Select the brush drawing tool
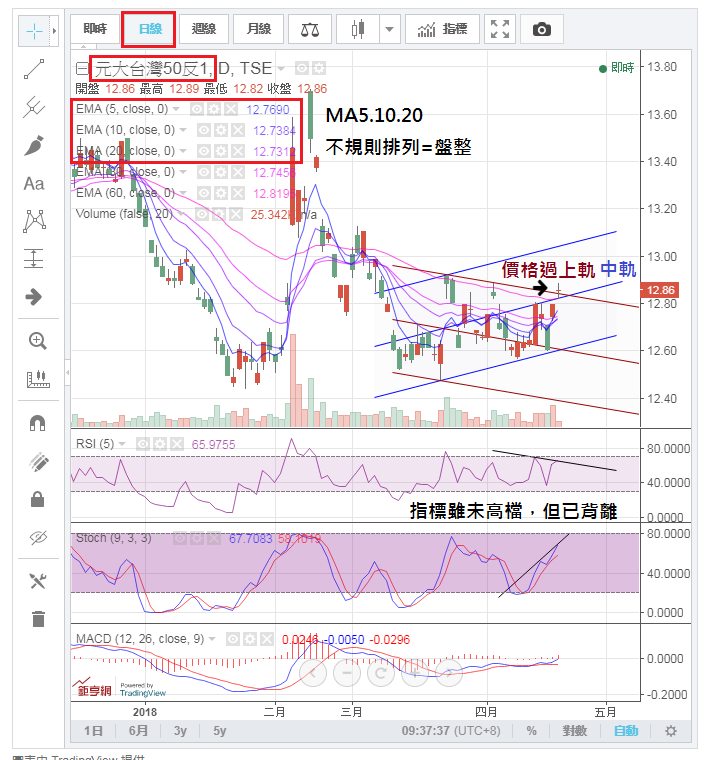The height and width of the screenshot is (760, 712). click(34, 145)
